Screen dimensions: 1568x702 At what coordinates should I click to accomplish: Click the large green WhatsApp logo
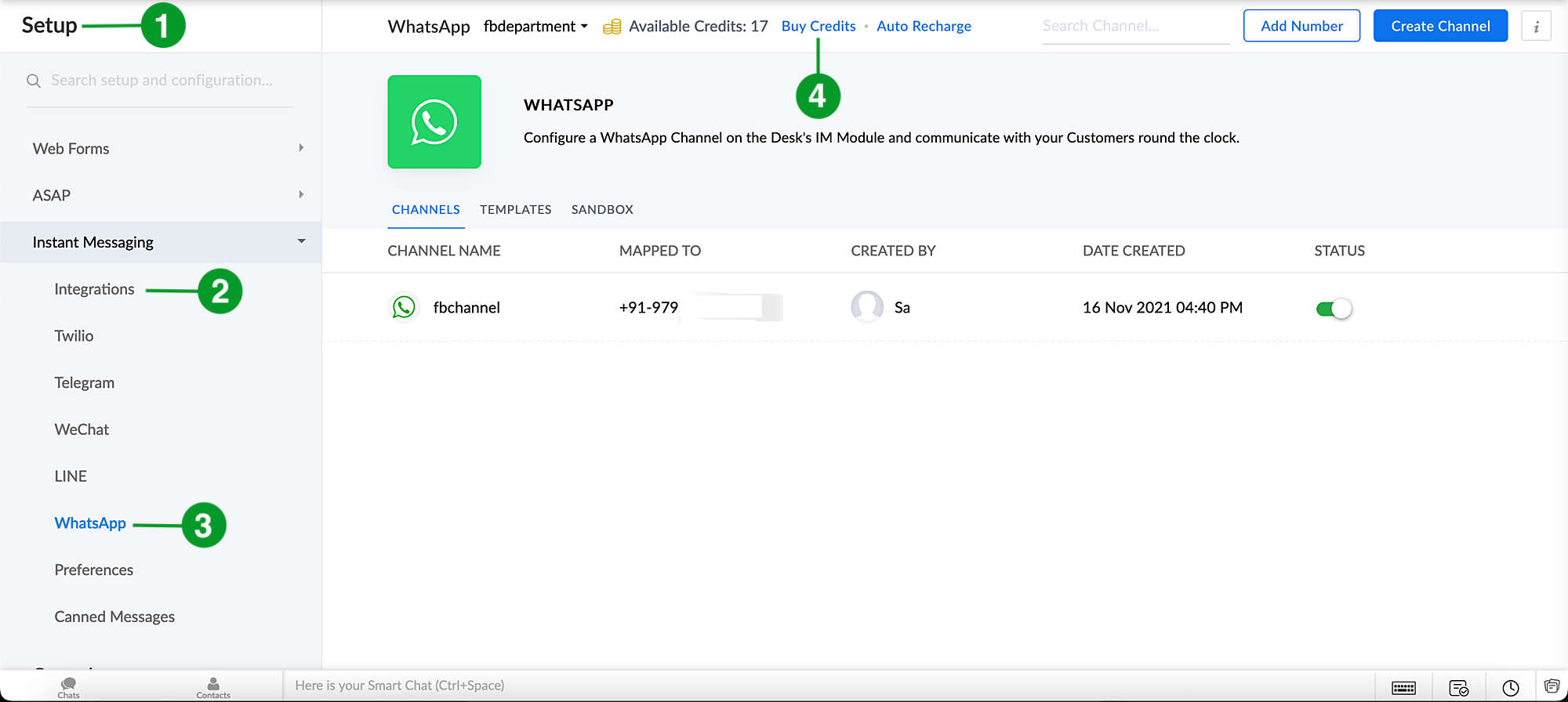tap(434, 121)
